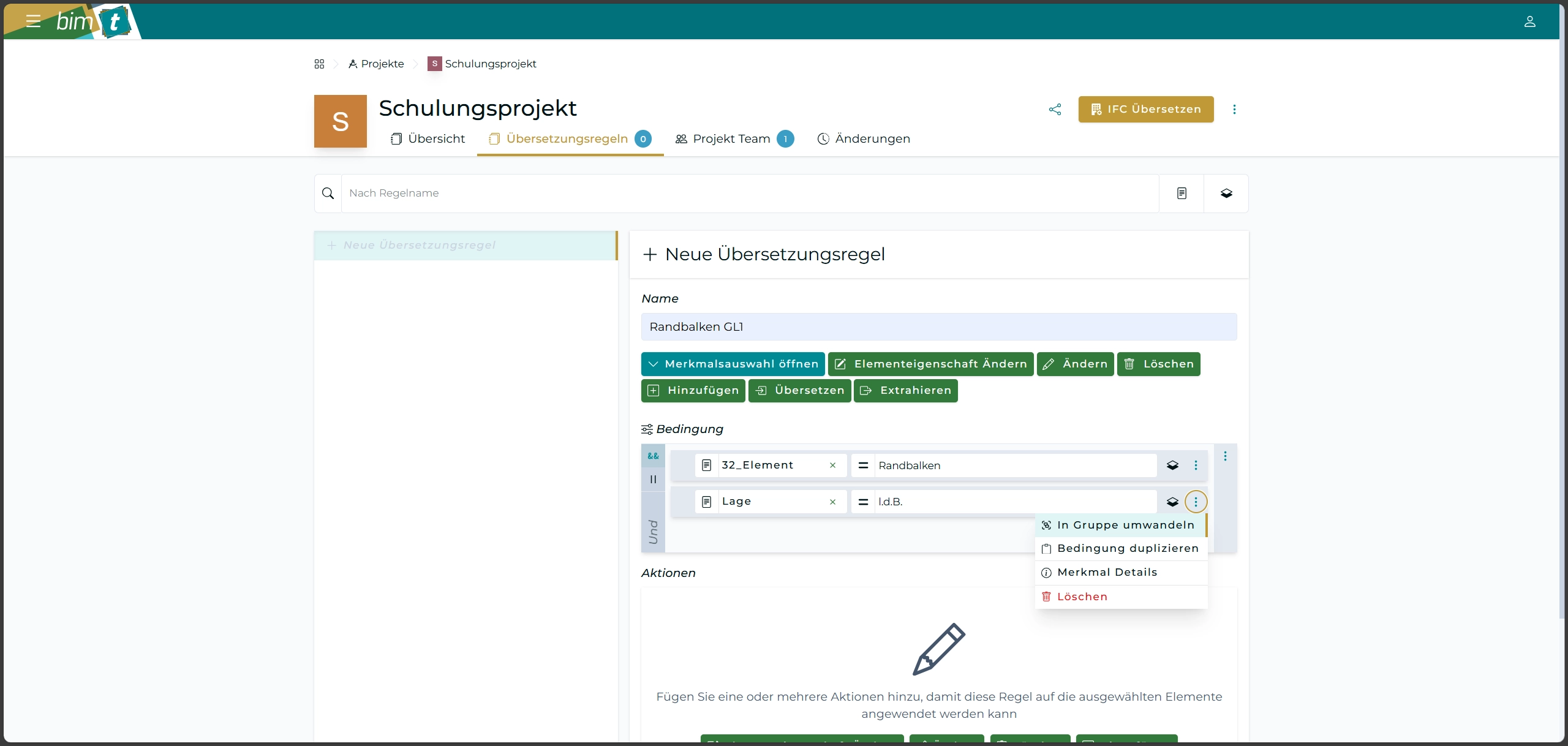Switch to Projekt Team tab
This screenshot has width=1568, height=746.
click(731, 139)
